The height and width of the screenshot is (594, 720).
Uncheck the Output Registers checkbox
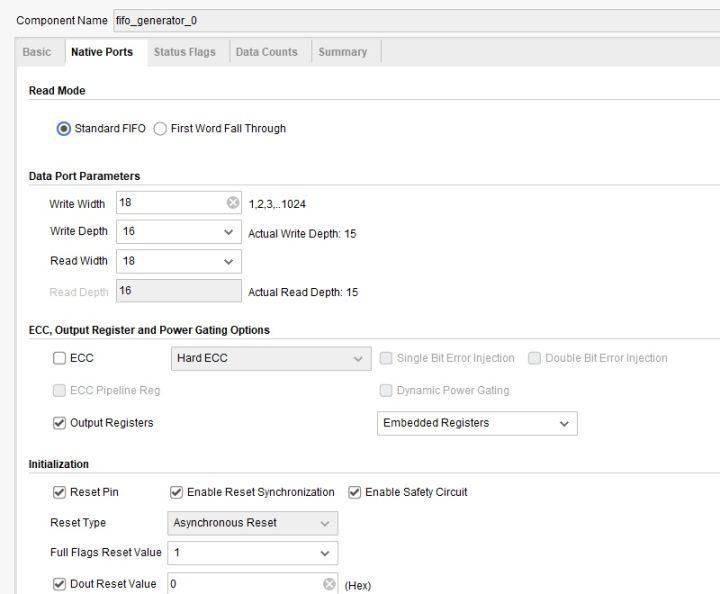[60, 423]
